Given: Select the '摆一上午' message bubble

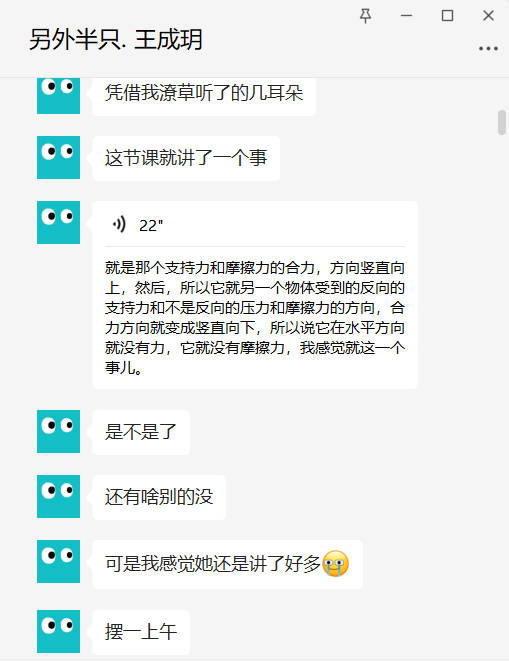Looking at the screenshot, I should click(141, 632).
